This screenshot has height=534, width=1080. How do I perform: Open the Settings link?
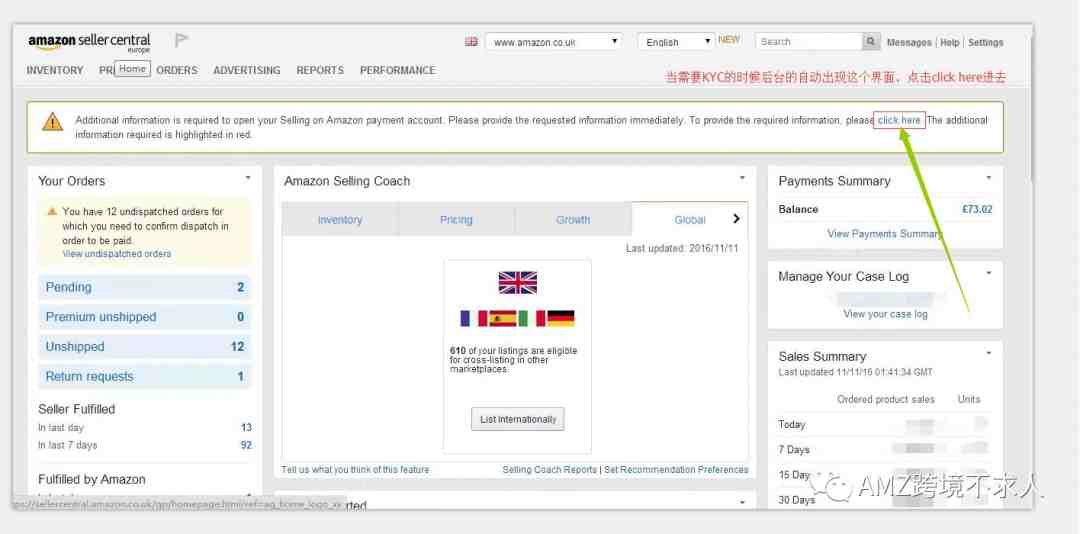pyautogui.click(x=986, y=43)
